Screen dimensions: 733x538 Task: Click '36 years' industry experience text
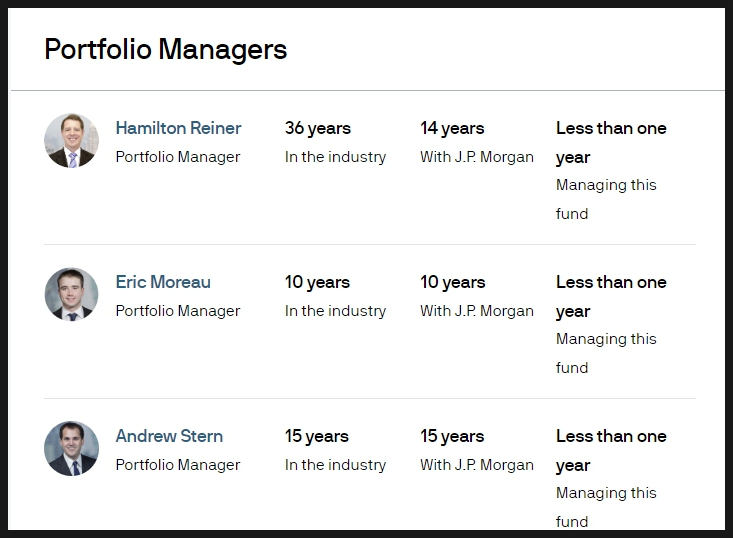[318, 129]
